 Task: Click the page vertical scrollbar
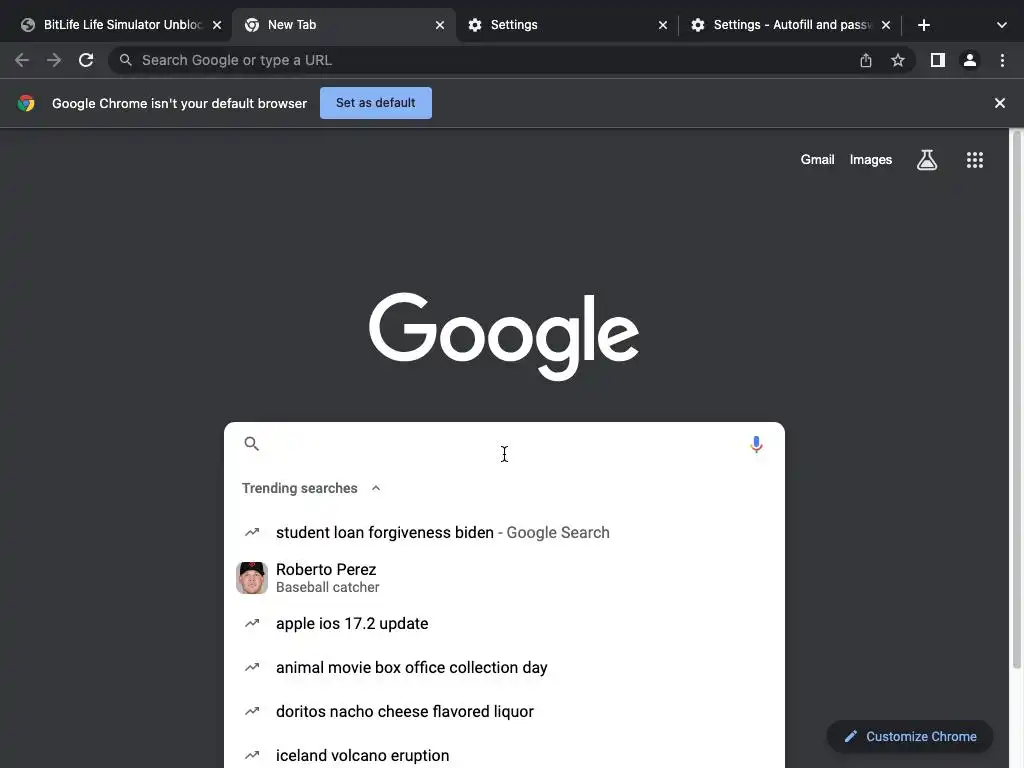(1016, 398)
